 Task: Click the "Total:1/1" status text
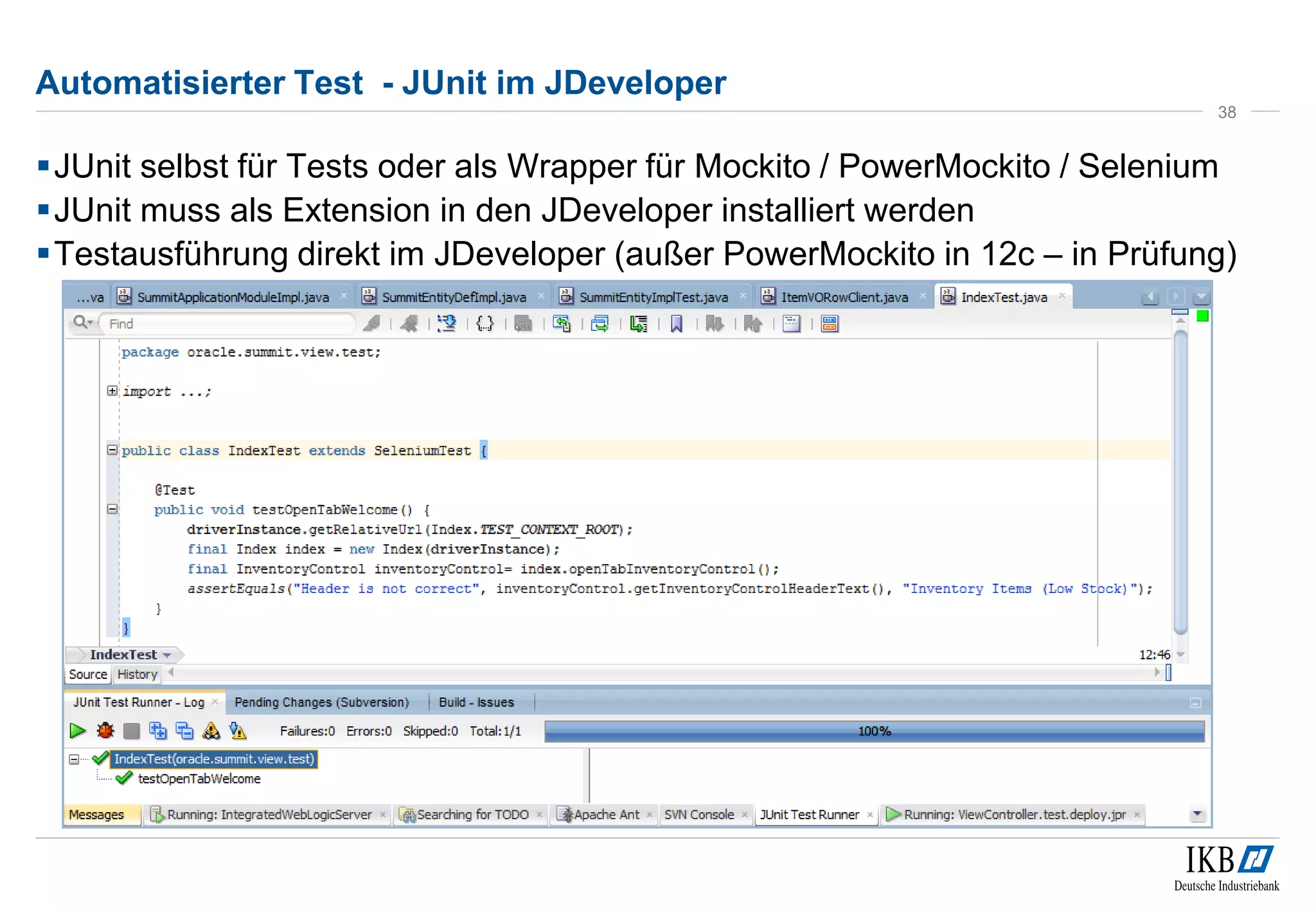tap(495, 731)
